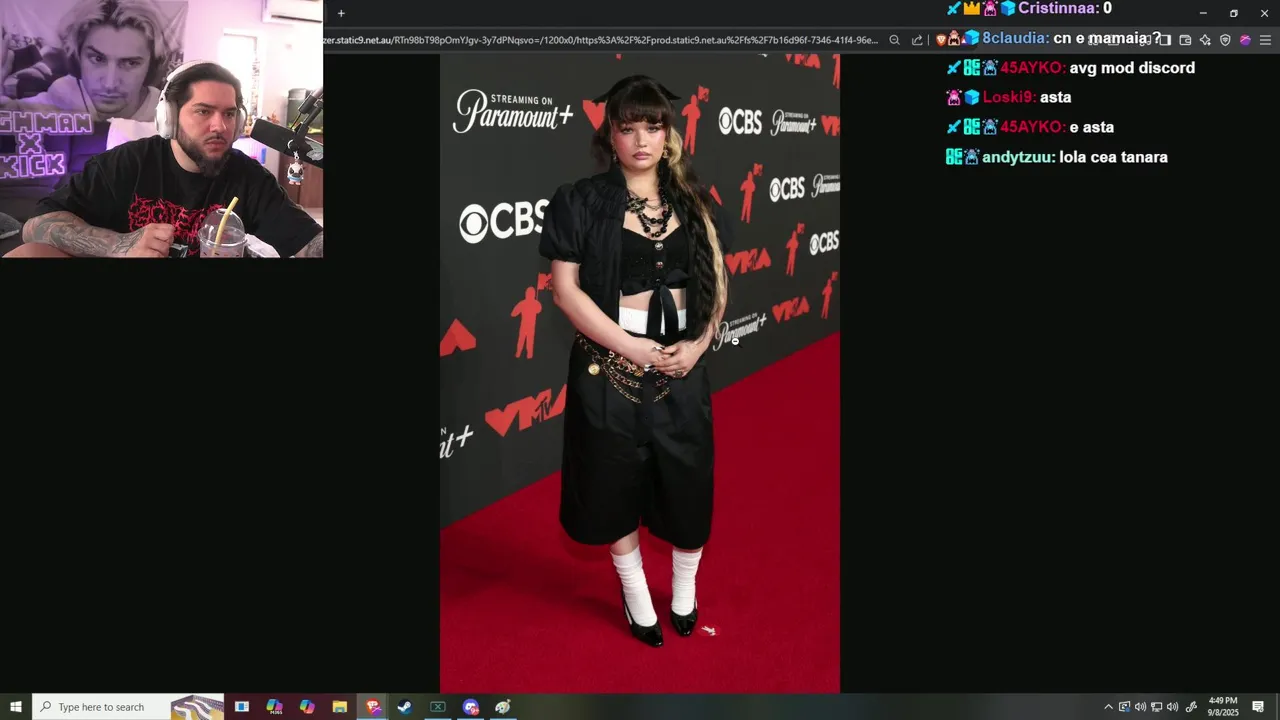Image resolution: width=1280 pixels, height=720 pixels.
Task: Toggle the browser sidebar panel icon
Action: (x=1165, y=40)
